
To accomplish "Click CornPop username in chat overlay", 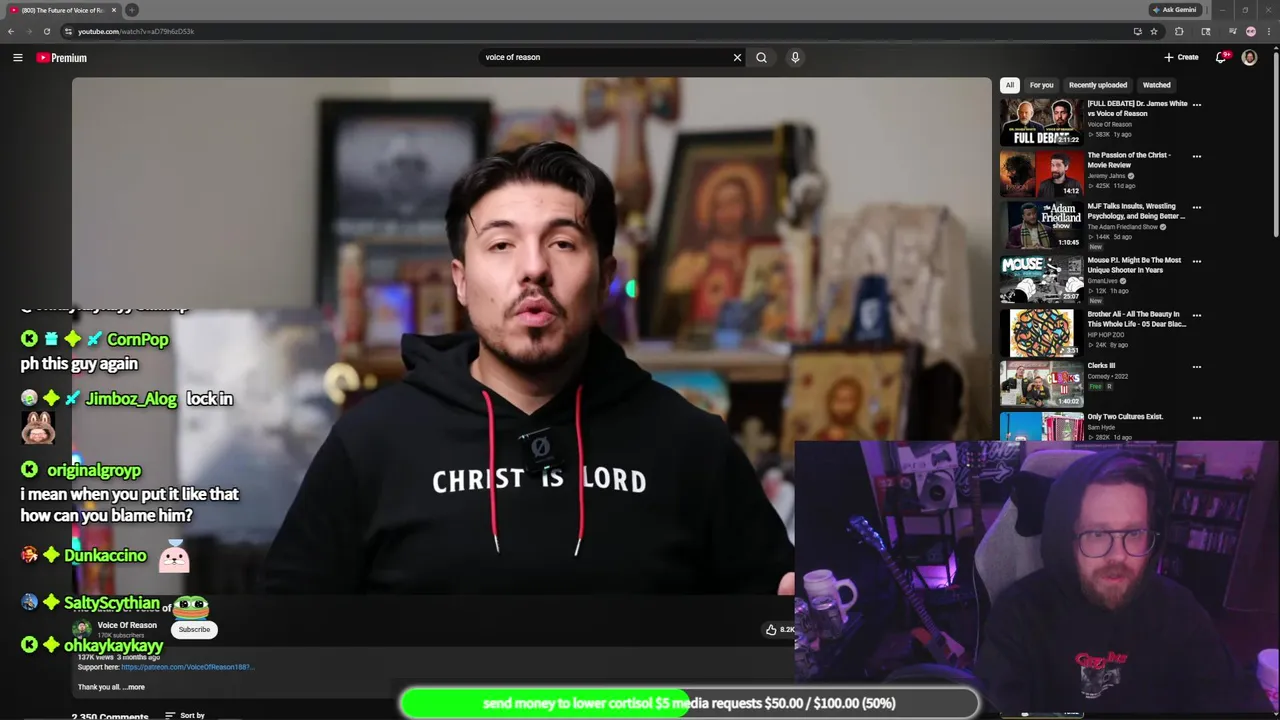I will click(x=137, y=339).
